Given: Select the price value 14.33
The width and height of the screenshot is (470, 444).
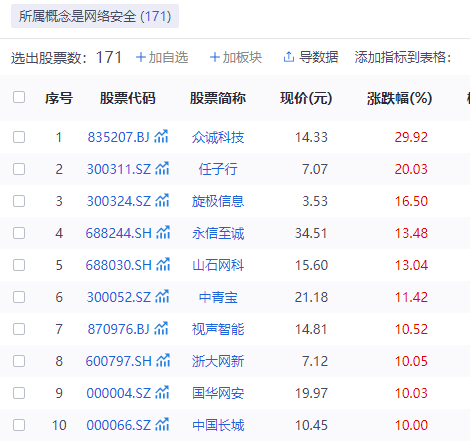Looking at the screenshot, I should (x=311, y=137).
